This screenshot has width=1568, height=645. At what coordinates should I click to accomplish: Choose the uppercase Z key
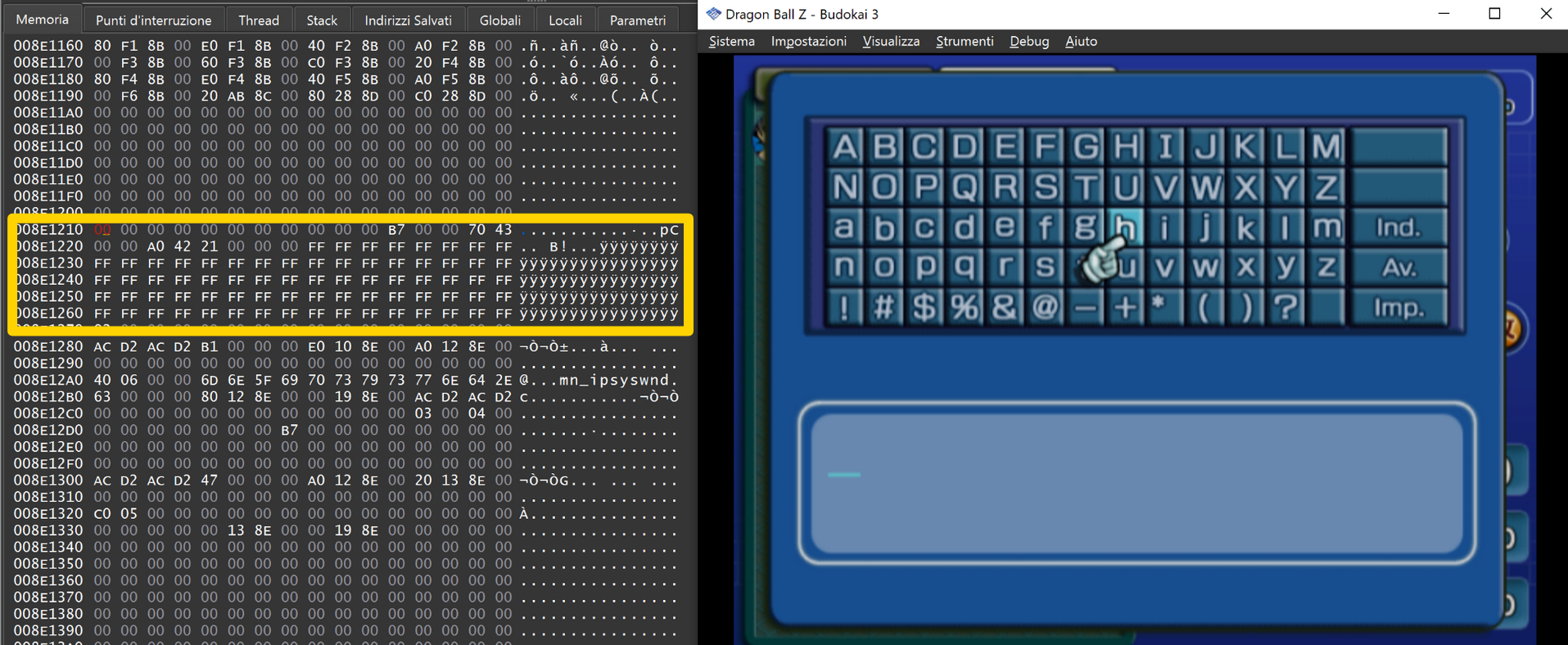1326,187
